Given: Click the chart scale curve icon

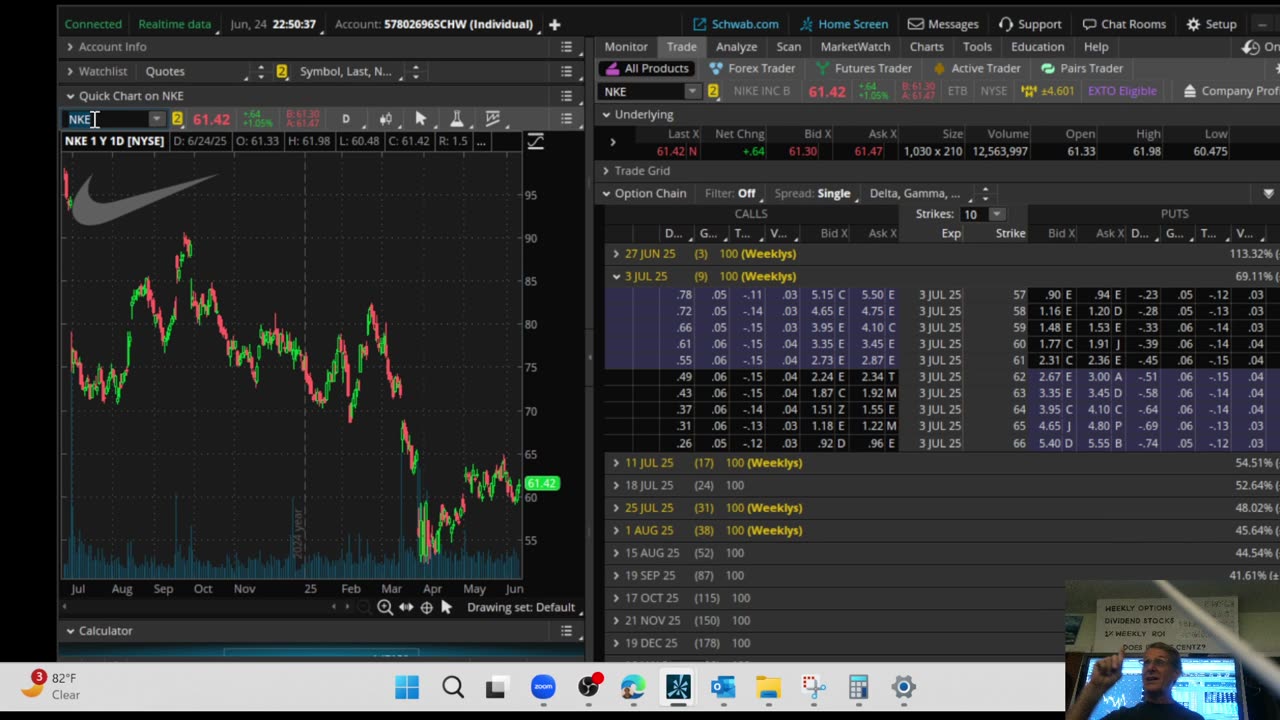Looking at the screenshot, I should click(x=535, y=141).
